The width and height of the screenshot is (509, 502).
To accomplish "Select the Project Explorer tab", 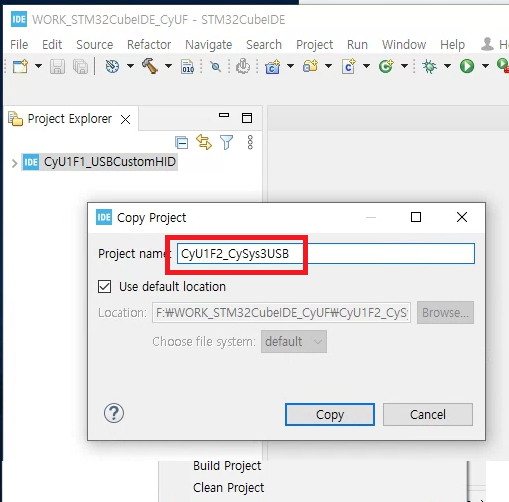I will 70,119.
